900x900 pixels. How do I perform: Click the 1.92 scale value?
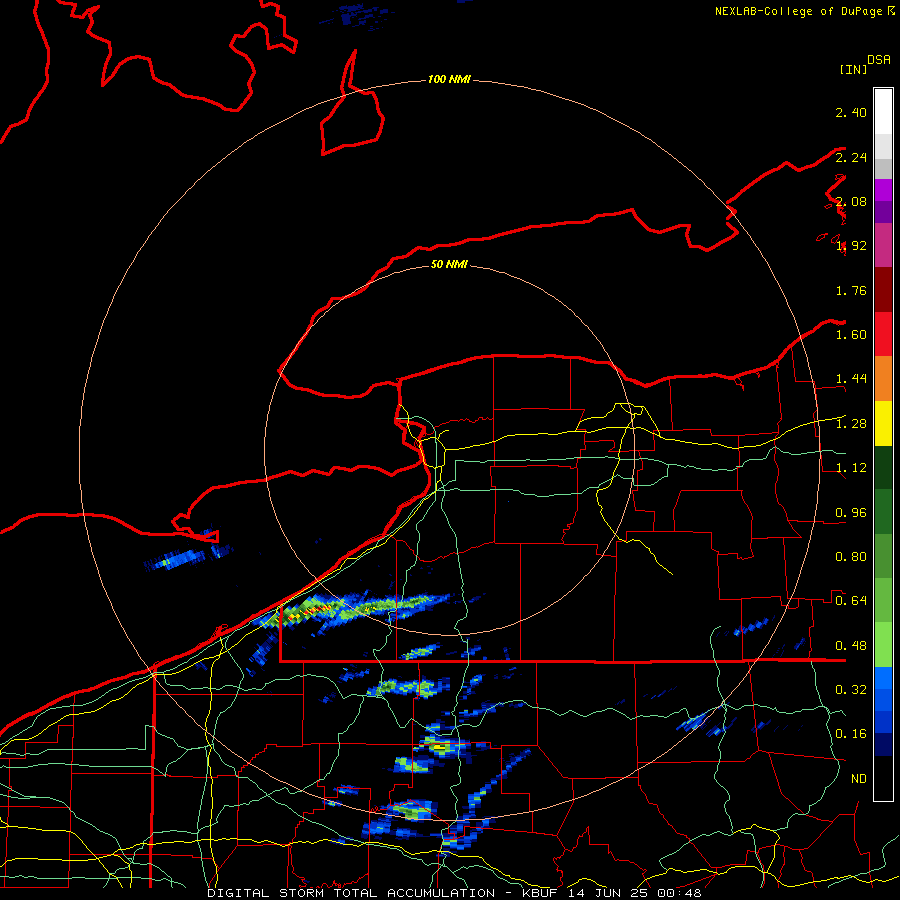(x=851, y=246)
